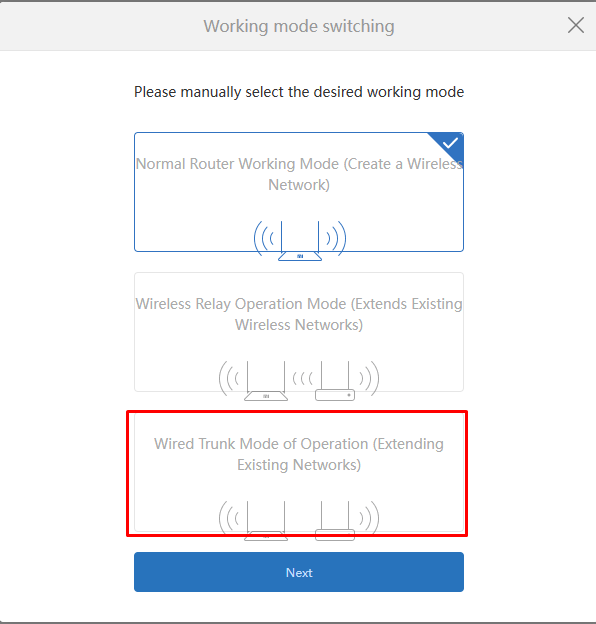Viewport: 596px width, 624px height.
Task: Select Normal Router Working Mode option
Action: click(x=299, y=192)
